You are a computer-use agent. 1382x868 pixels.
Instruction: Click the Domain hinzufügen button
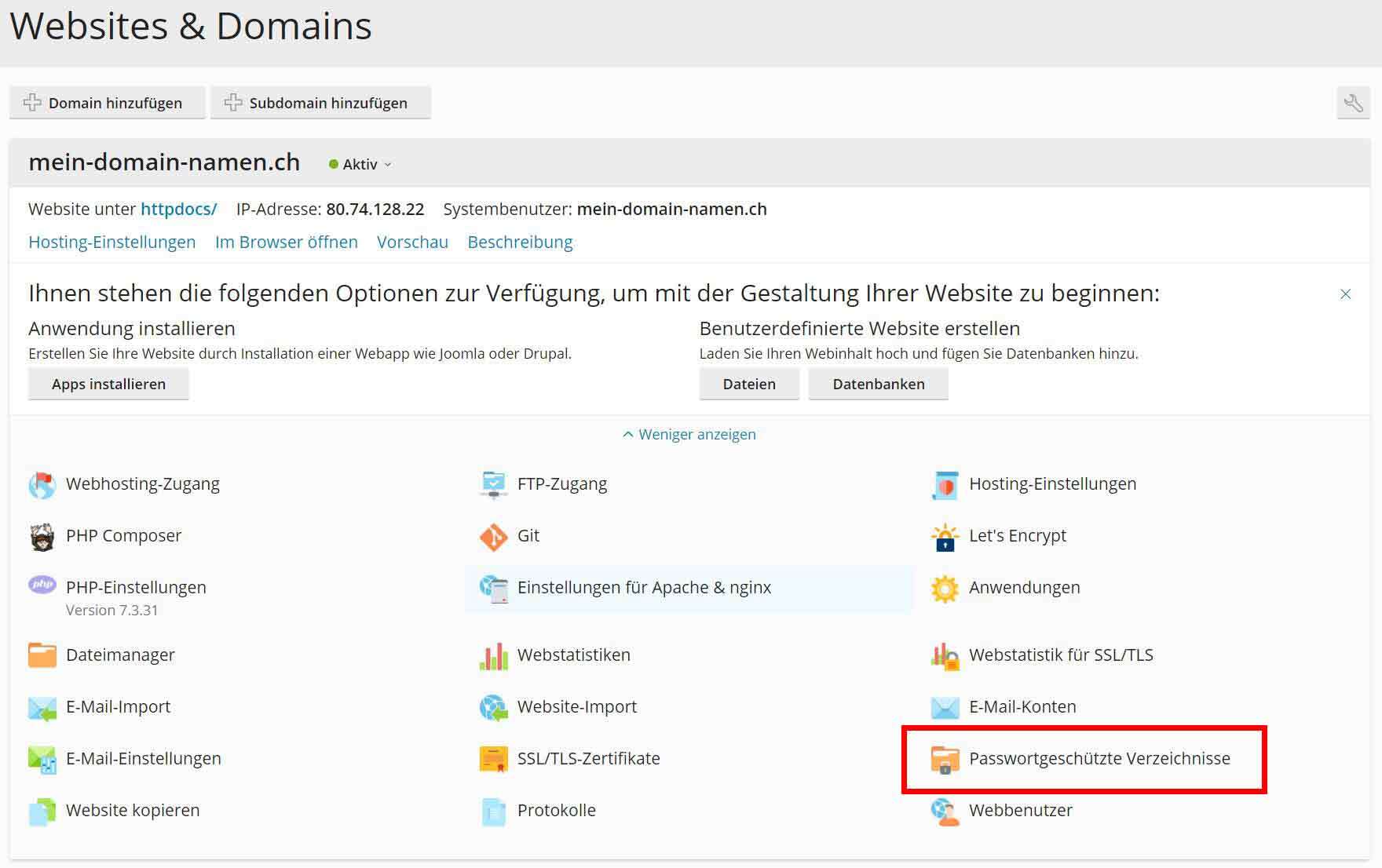tap(107, 103)
